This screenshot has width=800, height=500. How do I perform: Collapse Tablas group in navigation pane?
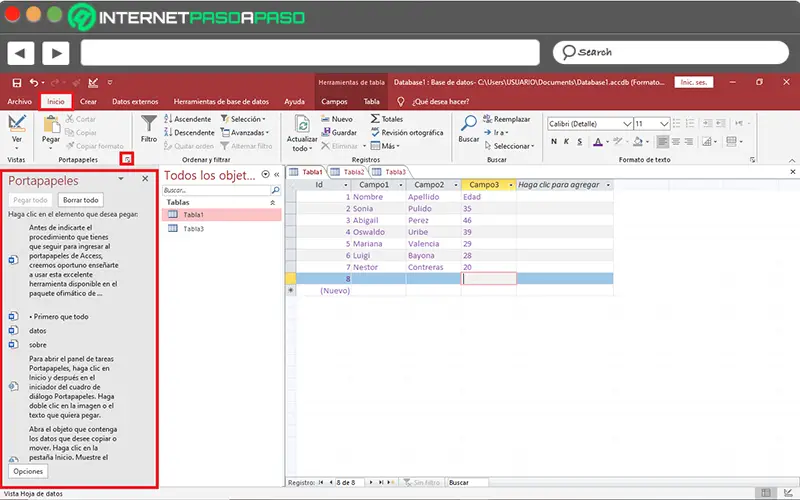tap(272, 203)
